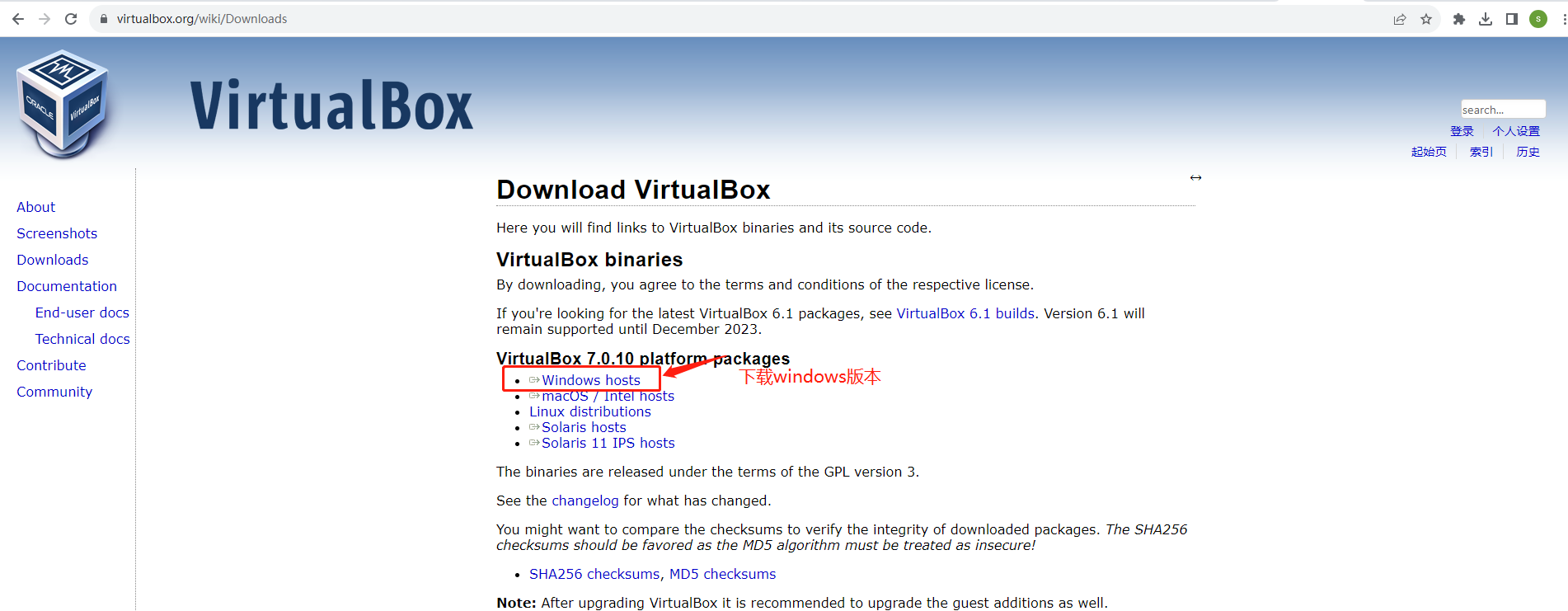Follow the VirtualBox 6.1 builds link
Viewport: 1568px width, 611px height.
tap(965, 313)
